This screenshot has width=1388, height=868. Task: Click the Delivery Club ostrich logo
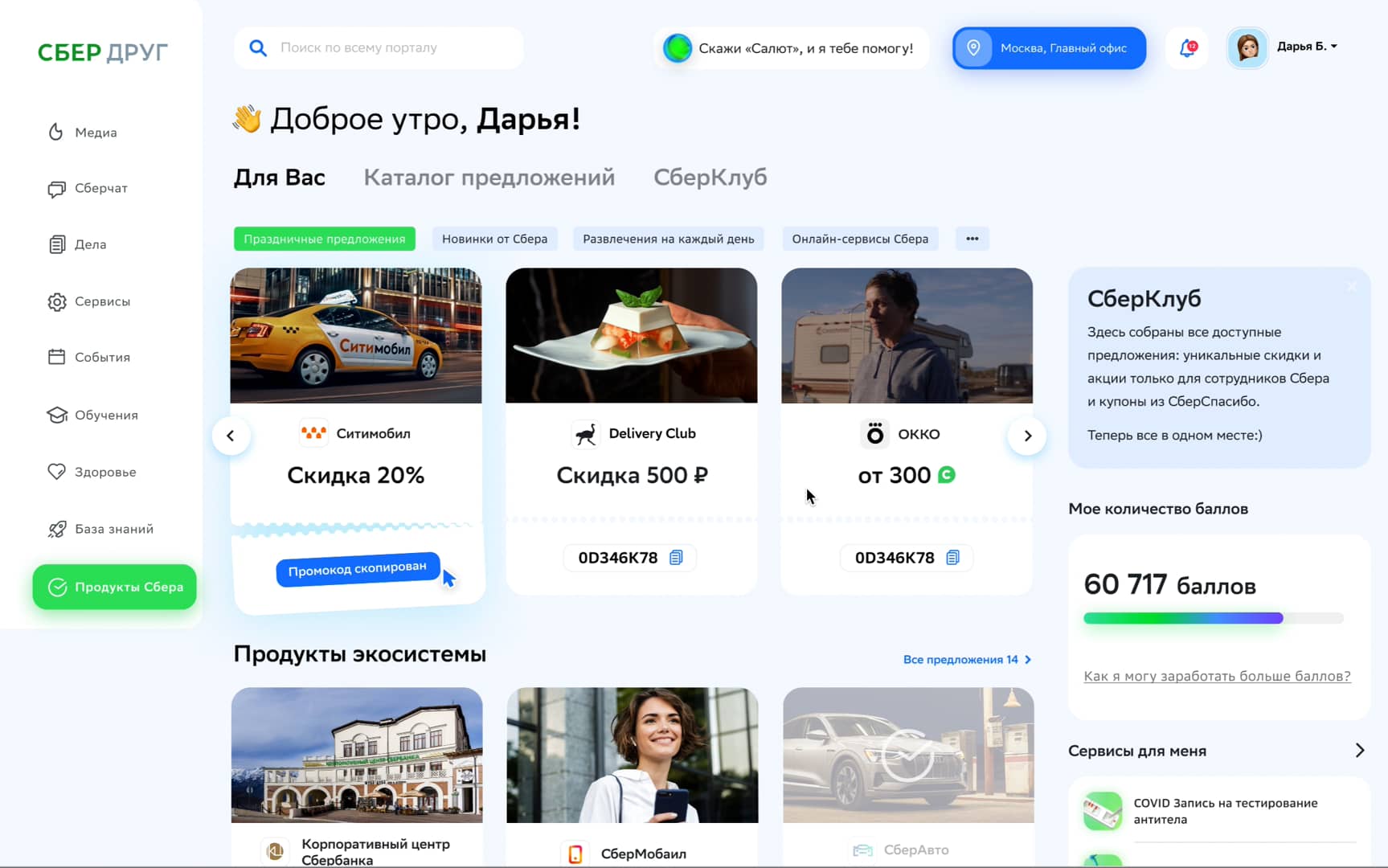[x=586, y=434]
